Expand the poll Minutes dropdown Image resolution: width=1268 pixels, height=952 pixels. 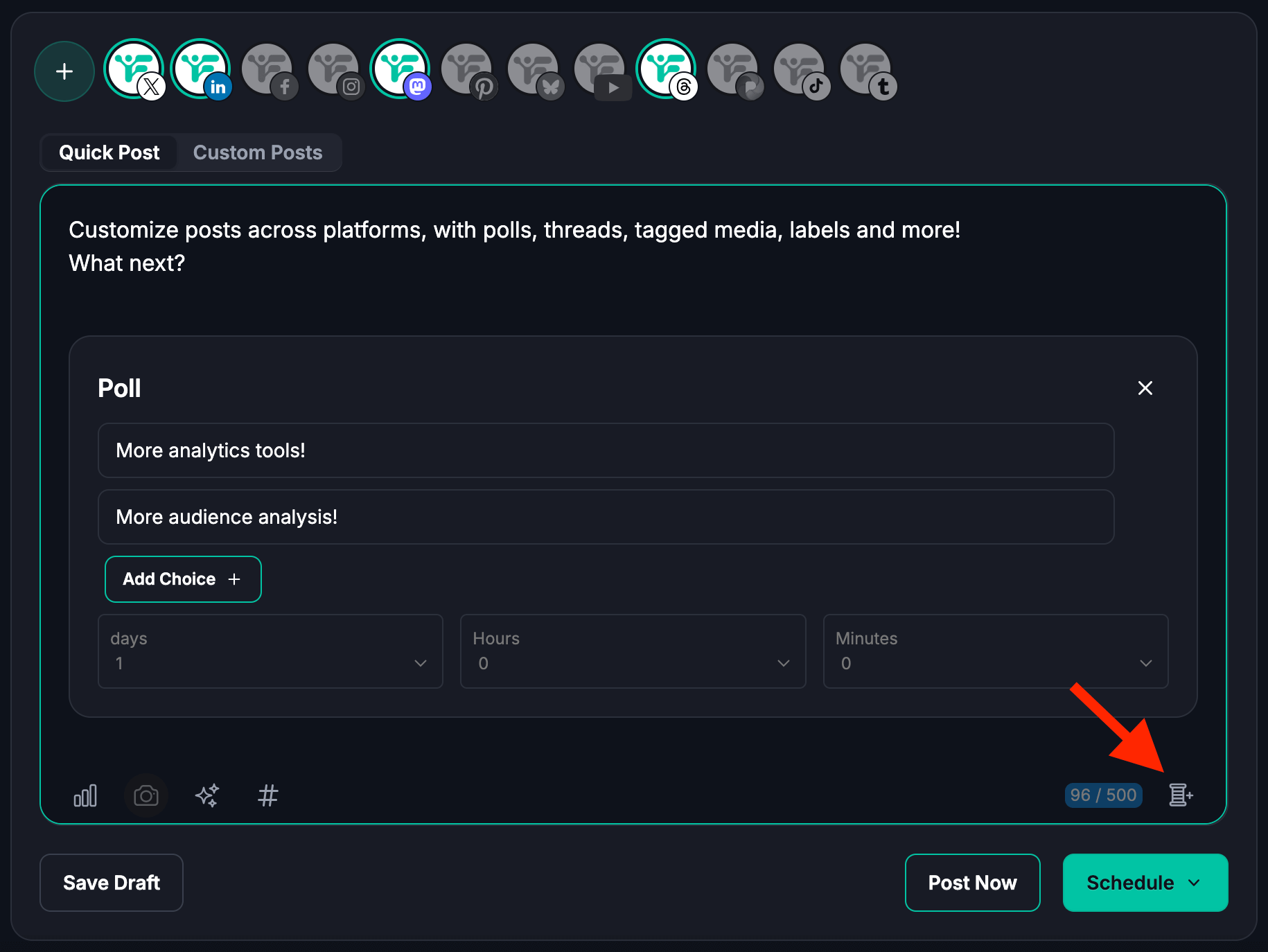(995, 651)
